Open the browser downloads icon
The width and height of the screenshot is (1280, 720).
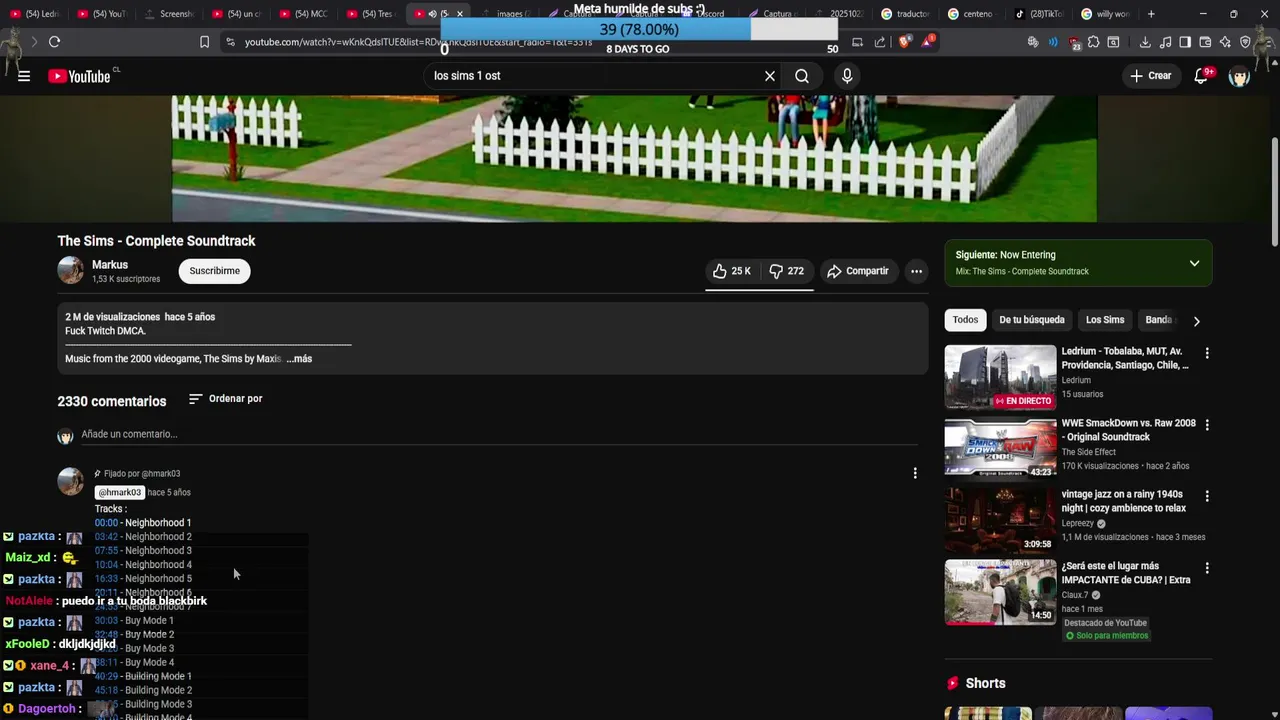pos(1145,42)
